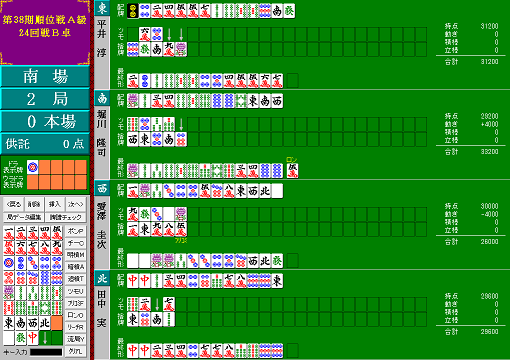Run the 牌譜チェック button
This screenshot has width=510, height=360.
pos(65,217)
